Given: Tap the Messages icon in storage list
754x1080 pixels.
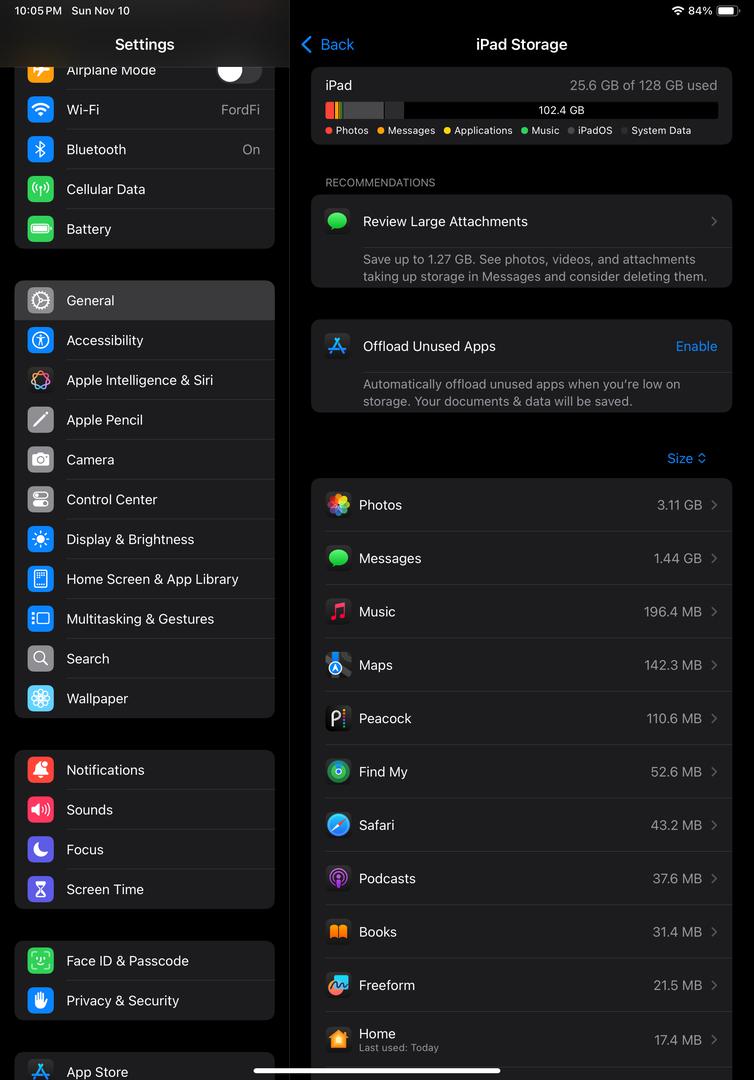Looking at the screenshot, I should click(338, 558).
